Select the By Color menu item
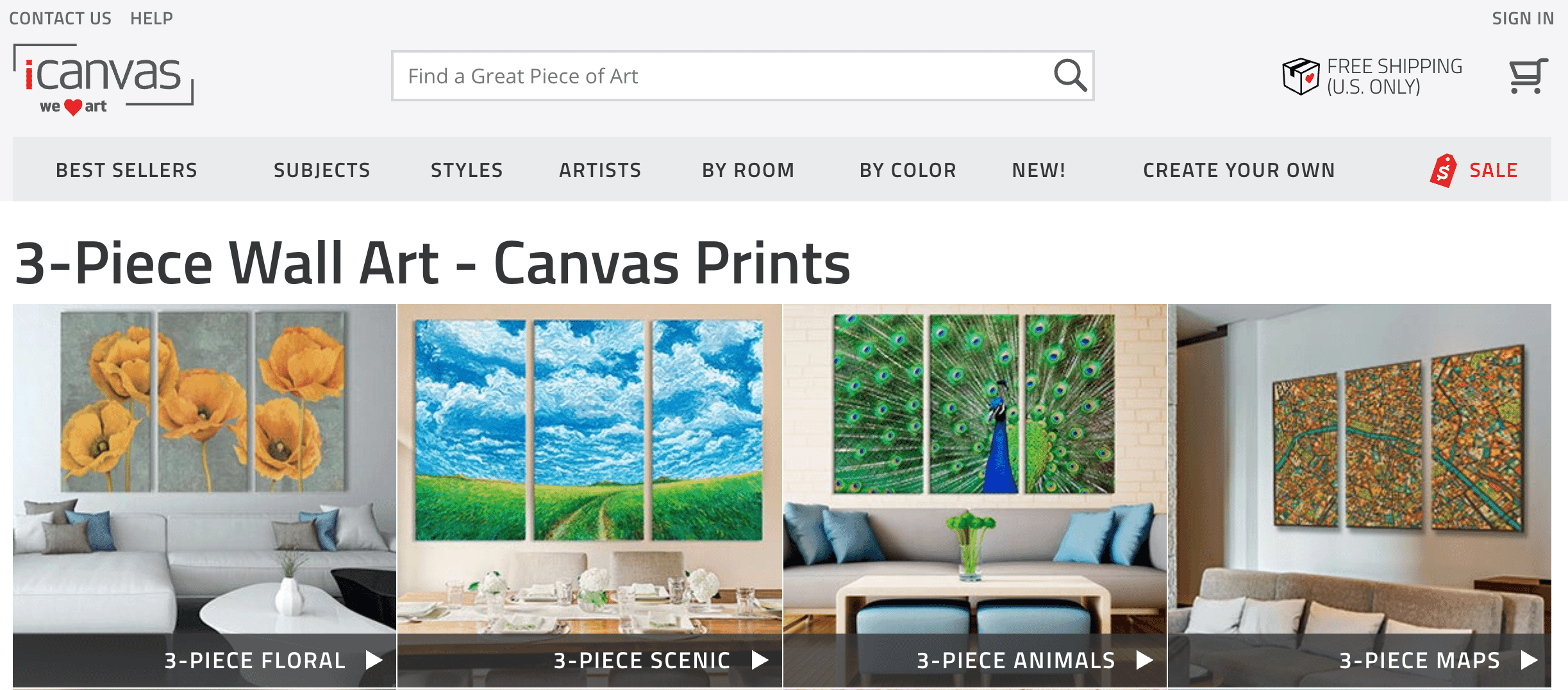 (x=908, y=170)
